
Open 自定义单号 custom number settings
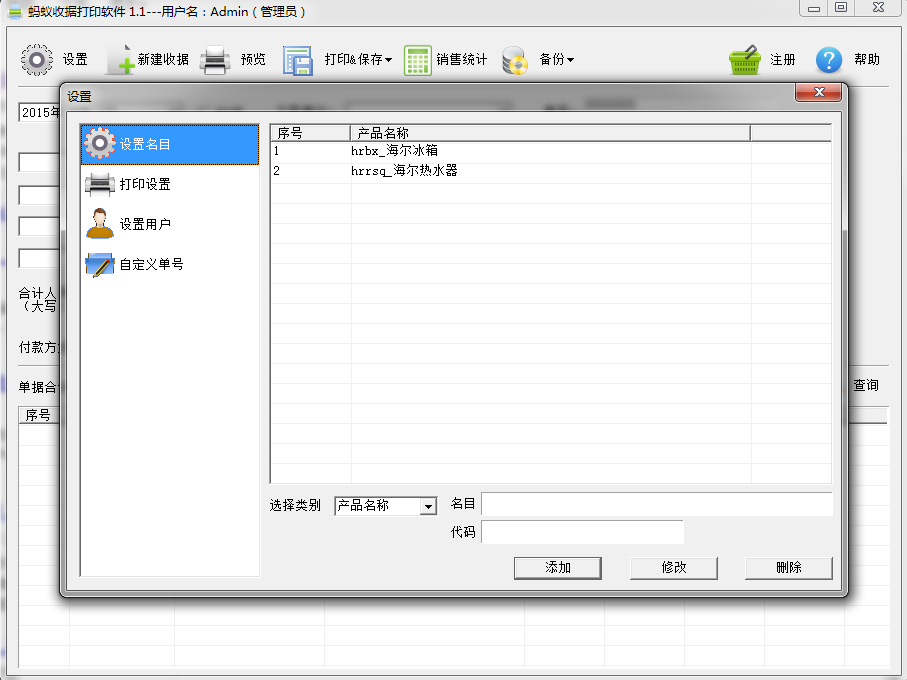152,264
